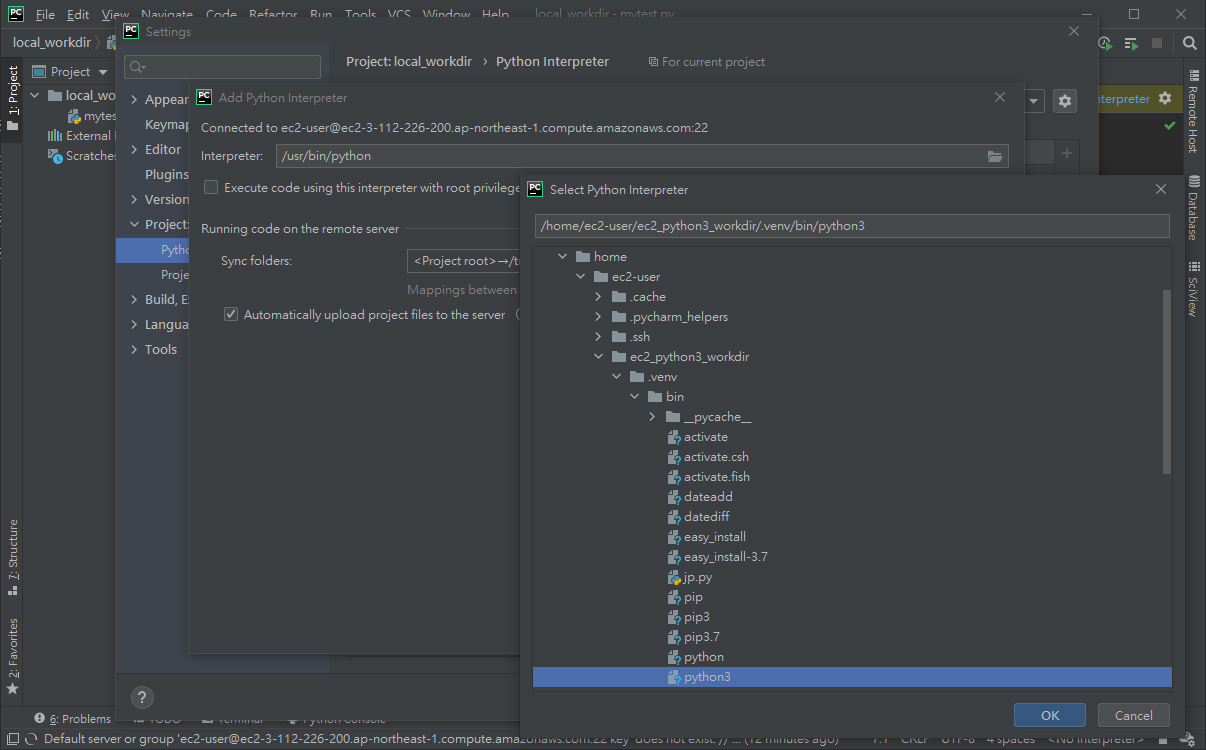Click the file chooser vertical scrollbar

[1166, 381]
